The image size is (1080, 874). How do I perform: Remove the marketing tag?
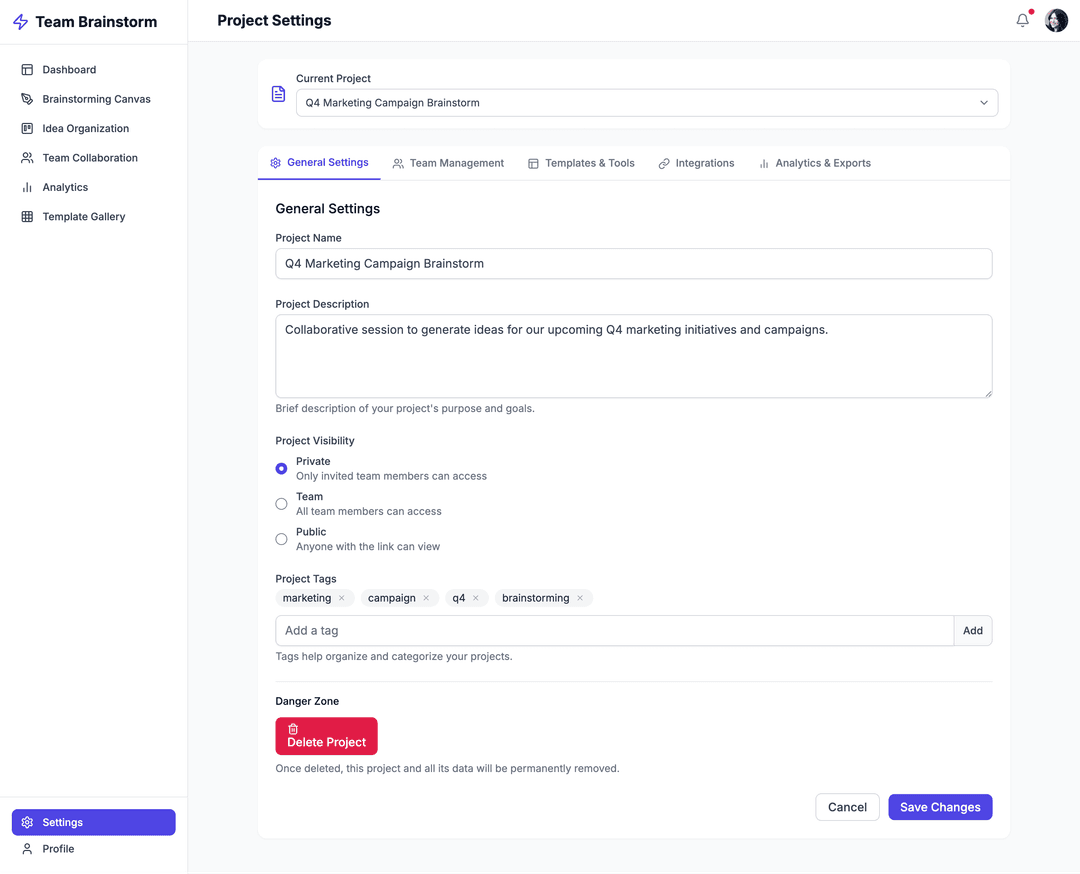point(342,598)
